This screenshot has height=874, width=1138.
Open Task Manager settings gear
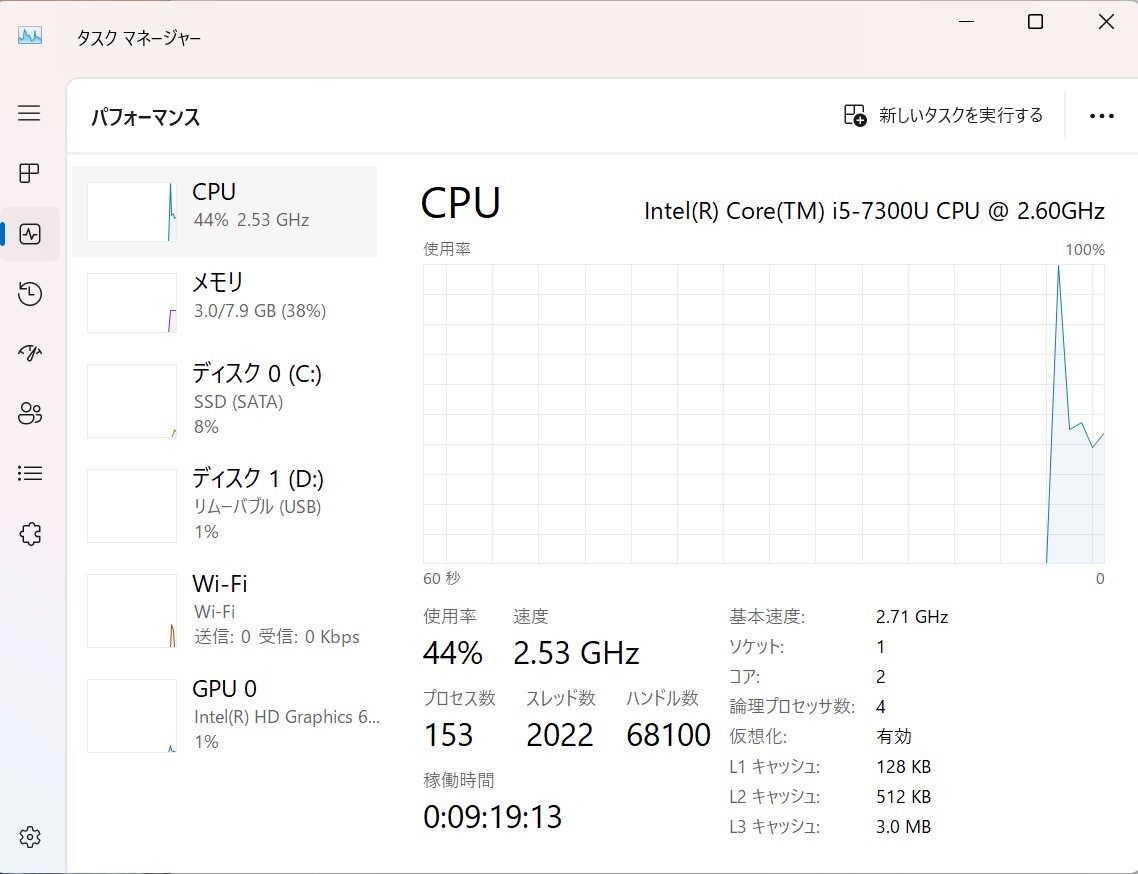30,836
